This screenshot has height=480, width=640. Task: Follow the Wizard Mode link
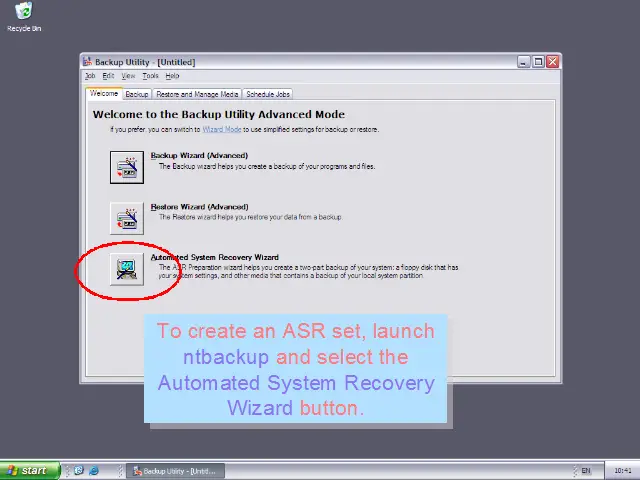pos(221,129)
